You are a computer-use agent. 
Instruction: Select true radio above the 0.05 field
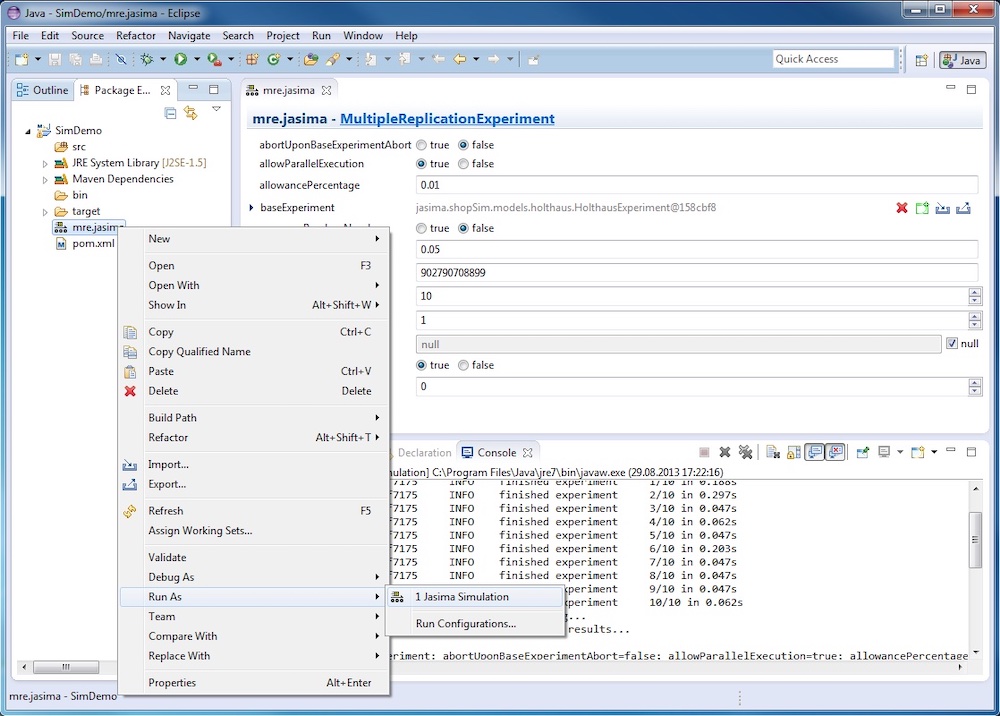point(422,228)
